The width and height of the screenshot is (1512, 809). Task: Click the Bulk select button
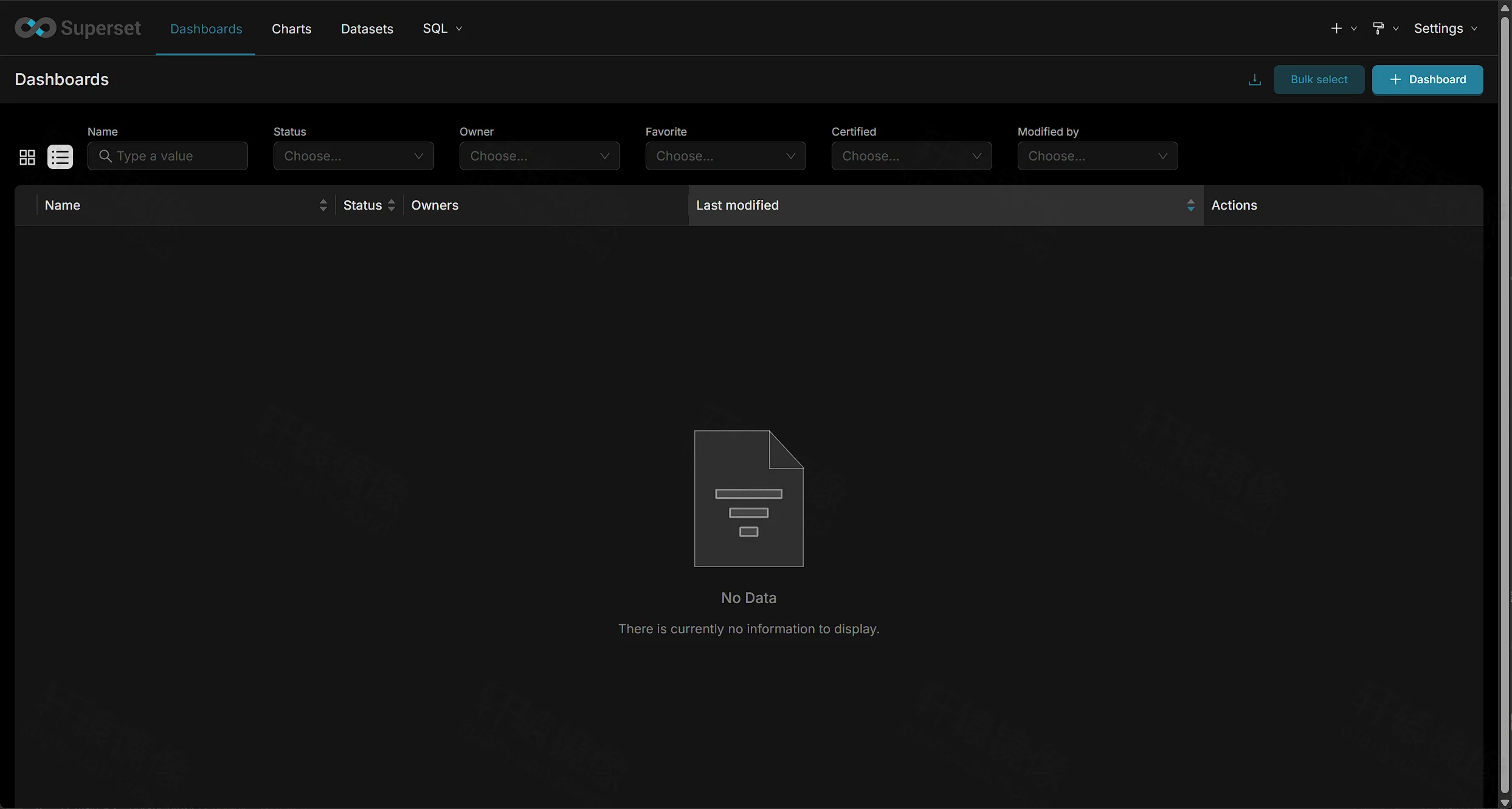(1319, 80)
